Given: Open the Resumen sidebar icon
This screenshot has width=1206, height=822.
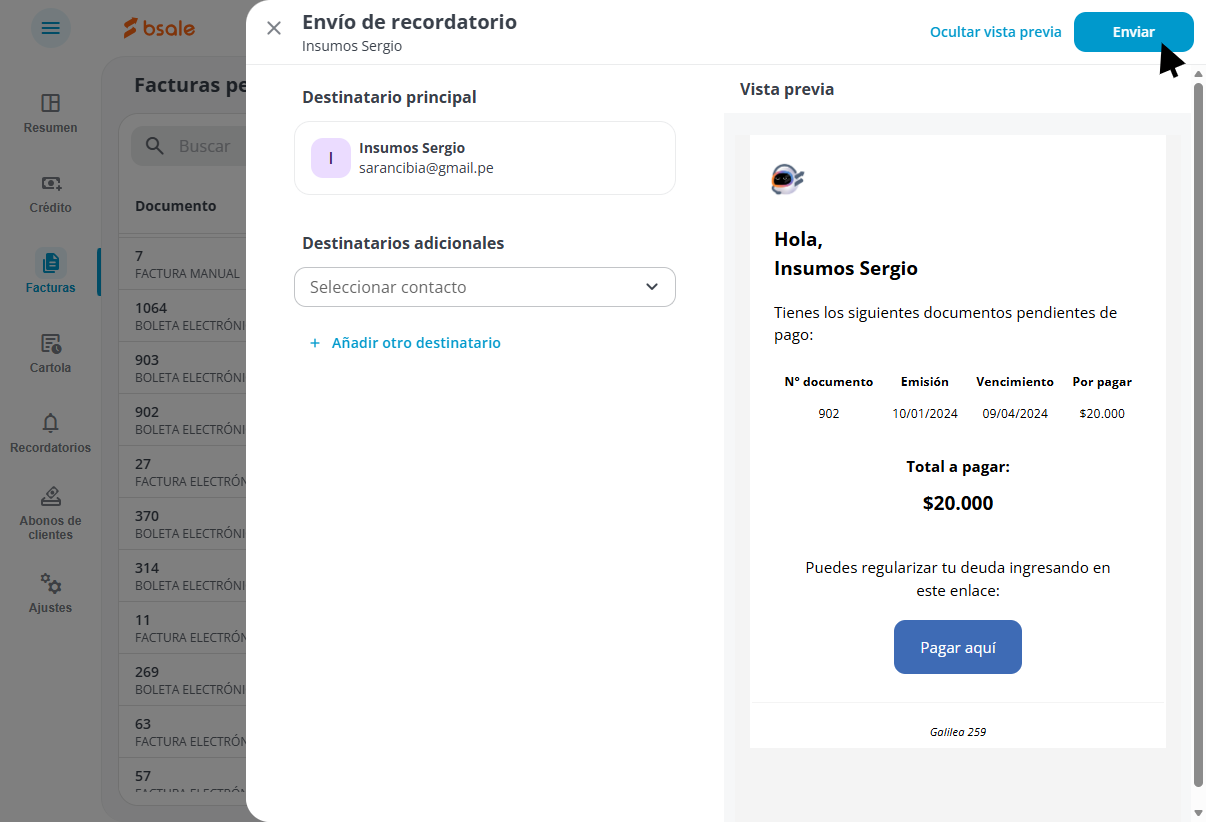Looking at the screenshot, I should coord(50,103).
